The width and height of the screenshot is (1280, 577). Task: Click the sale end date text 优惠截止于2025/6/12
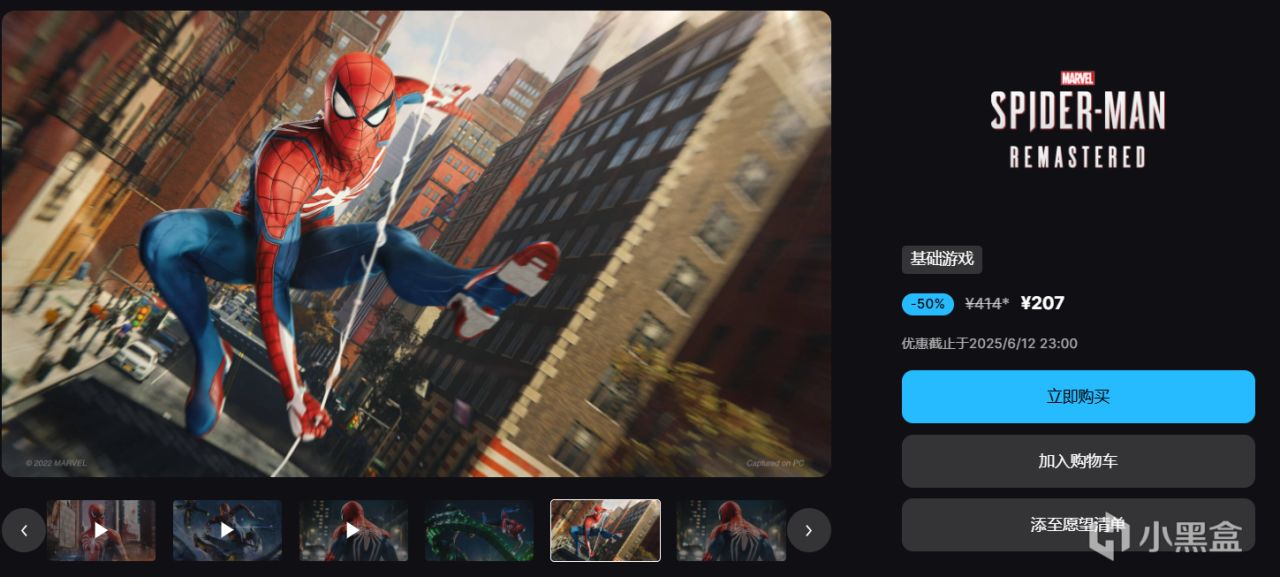click(x=990, y=343)
